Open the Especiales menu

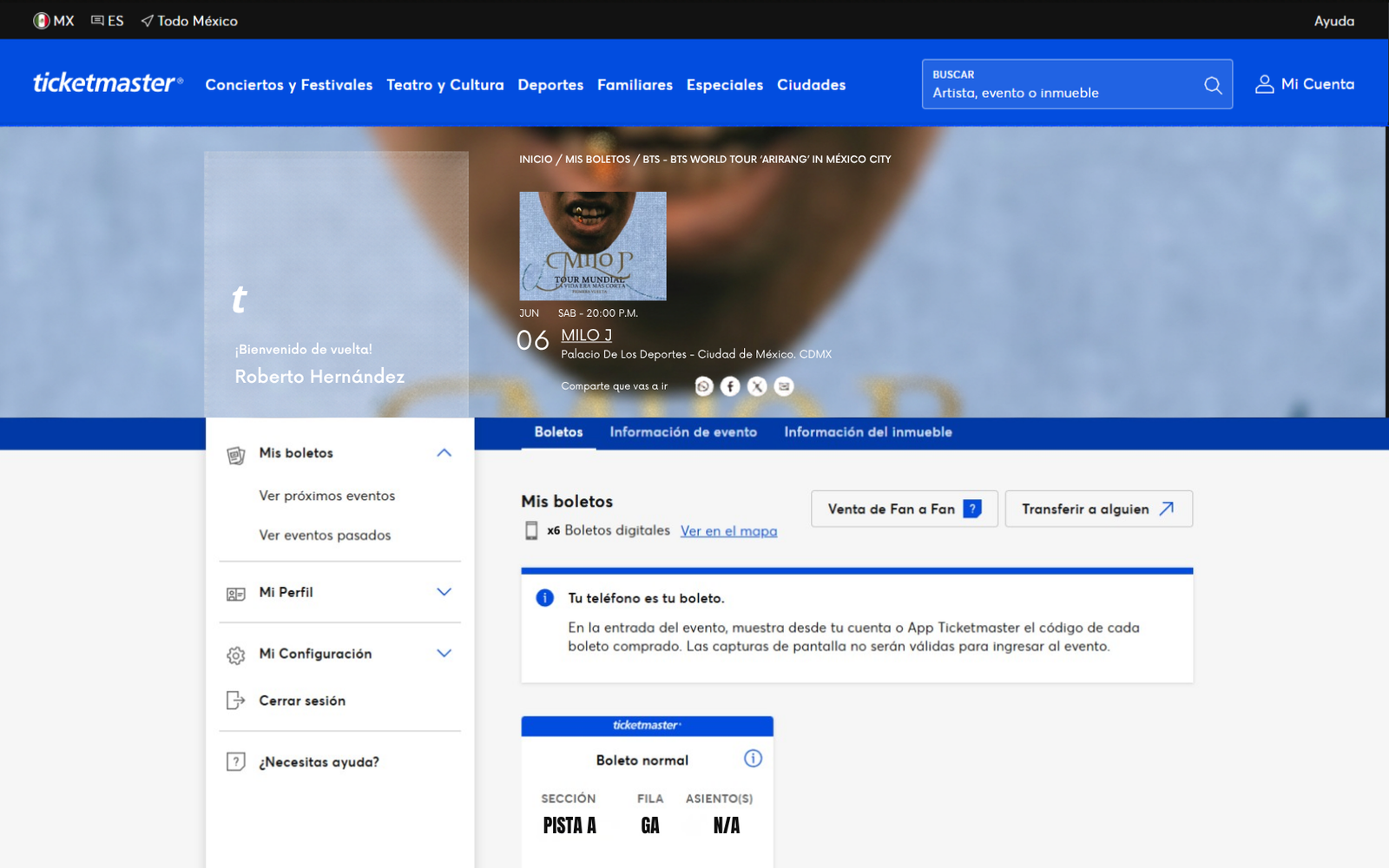point(725,85)
